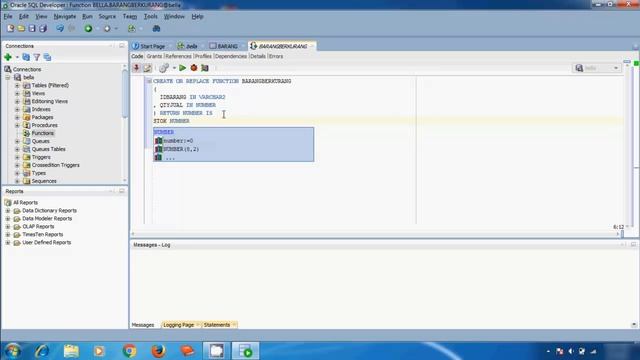This screenshot has width=640, height=360.
Task: Open the File menu
Action: 8,16
